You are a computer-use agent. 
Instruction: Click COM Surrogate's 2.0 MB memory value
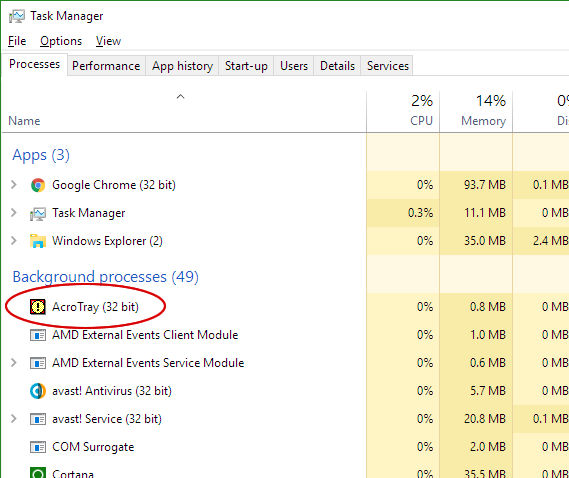tap(488, 447)
